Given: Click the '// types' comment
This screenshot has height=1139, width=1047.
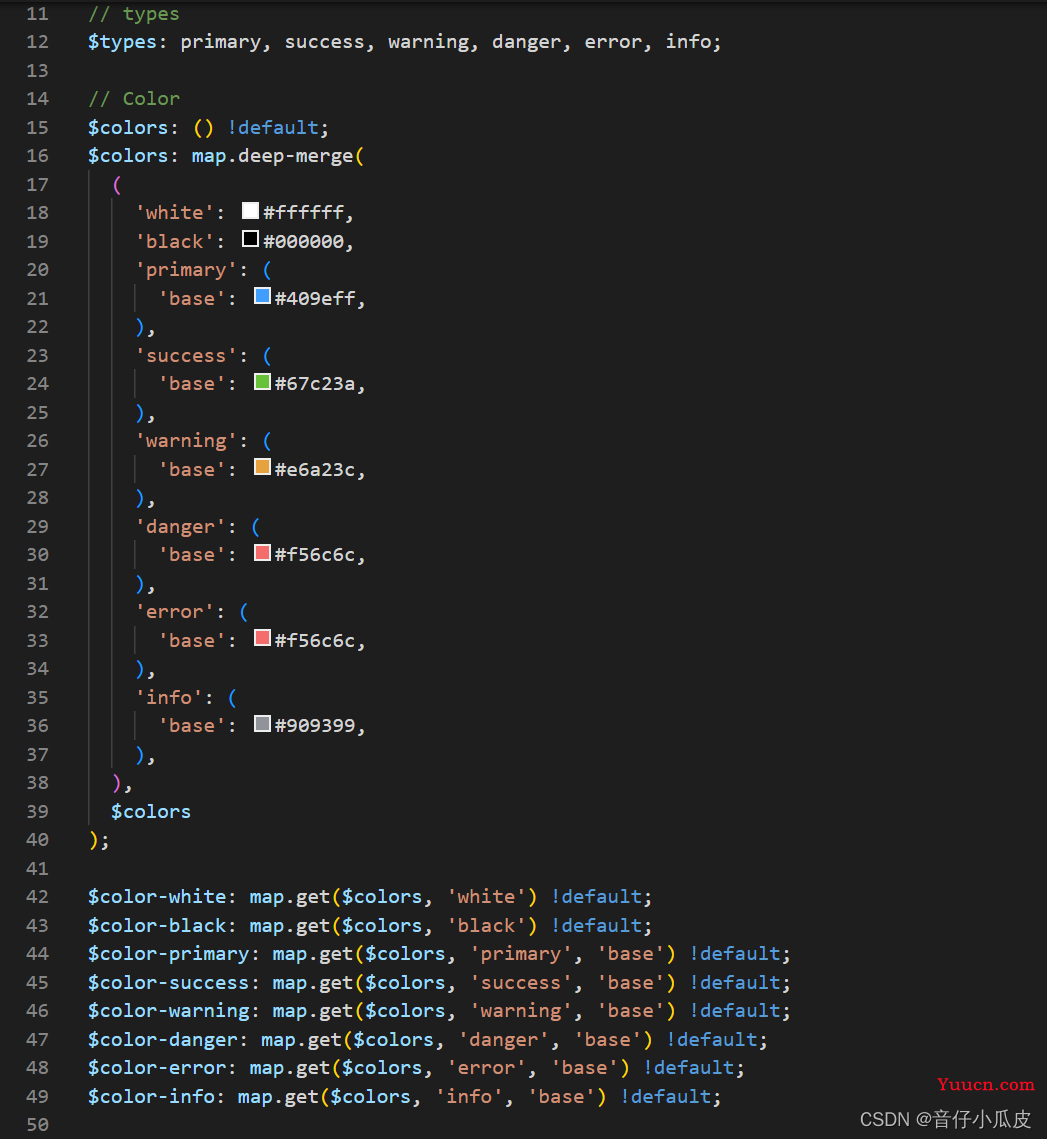Looking at the screenshot, I should 134,14.
